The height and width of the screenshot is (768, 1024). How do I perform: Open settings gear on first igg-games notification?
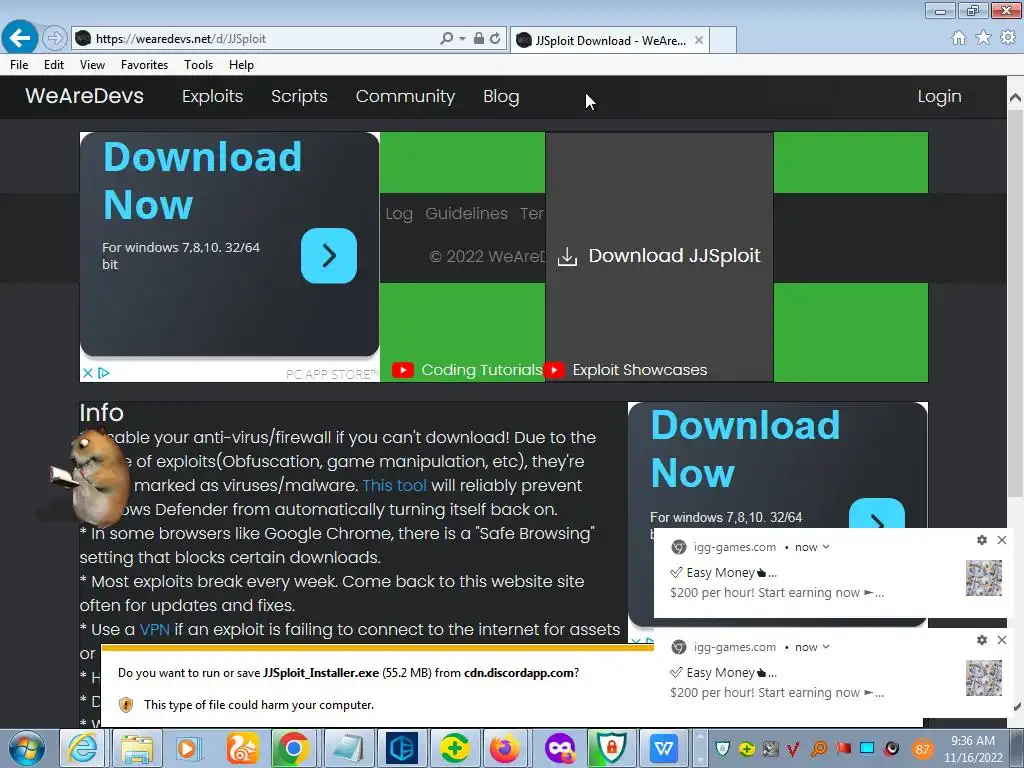[x=982, y=540]
